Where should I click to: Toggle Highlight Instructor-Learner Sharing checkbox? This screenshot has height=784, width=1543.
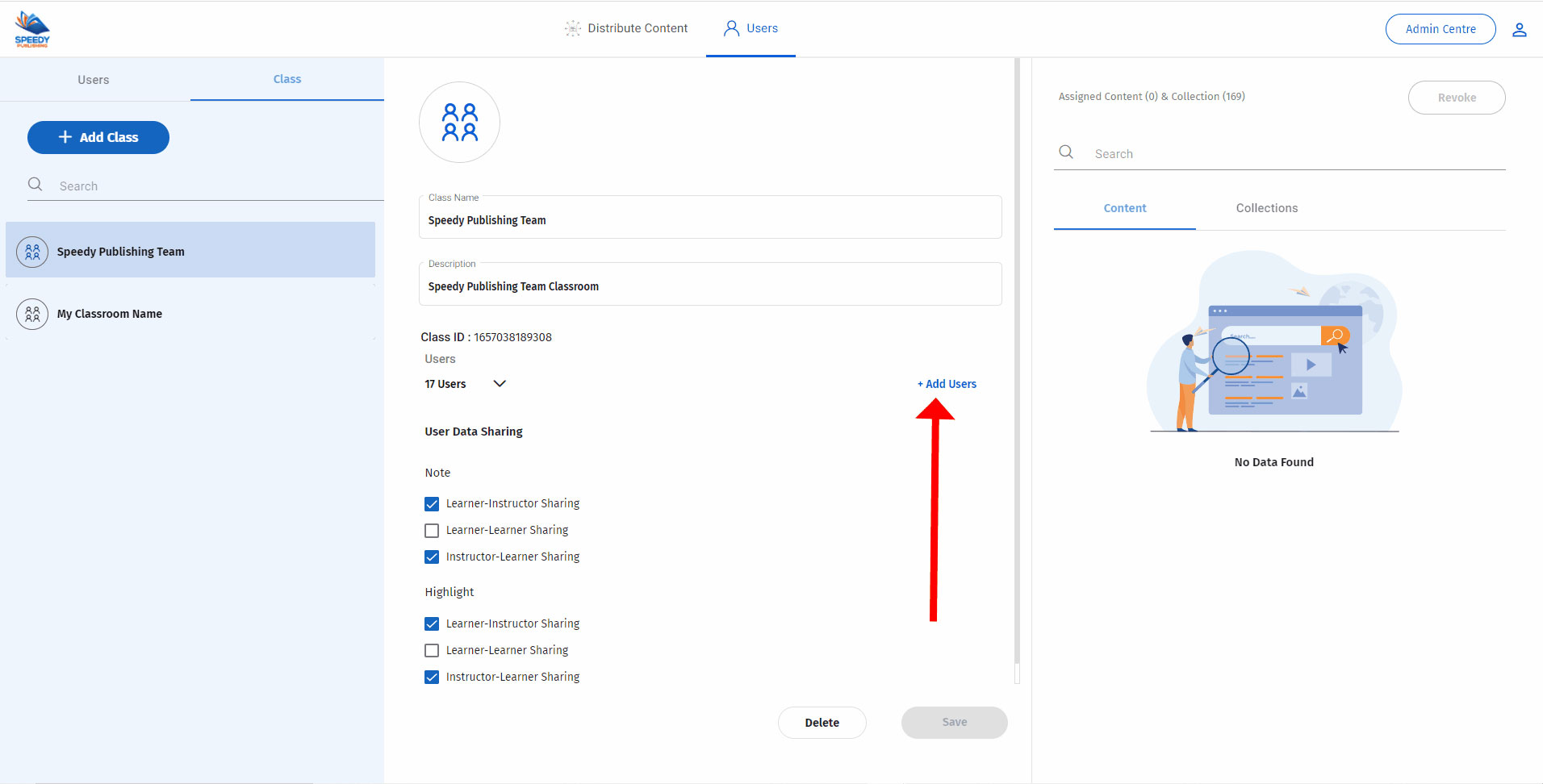point(432,678)
